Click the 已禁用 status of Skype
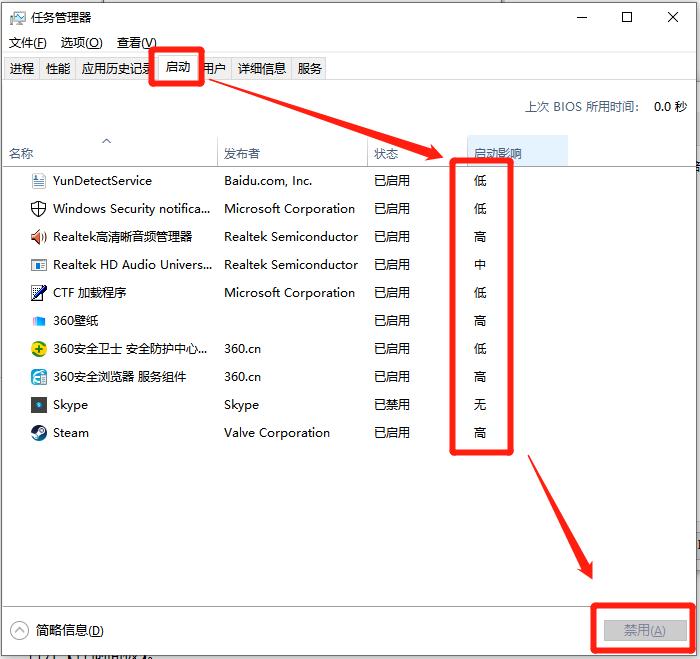Viewport: 700px width, 659px height. tap(392, 405)
